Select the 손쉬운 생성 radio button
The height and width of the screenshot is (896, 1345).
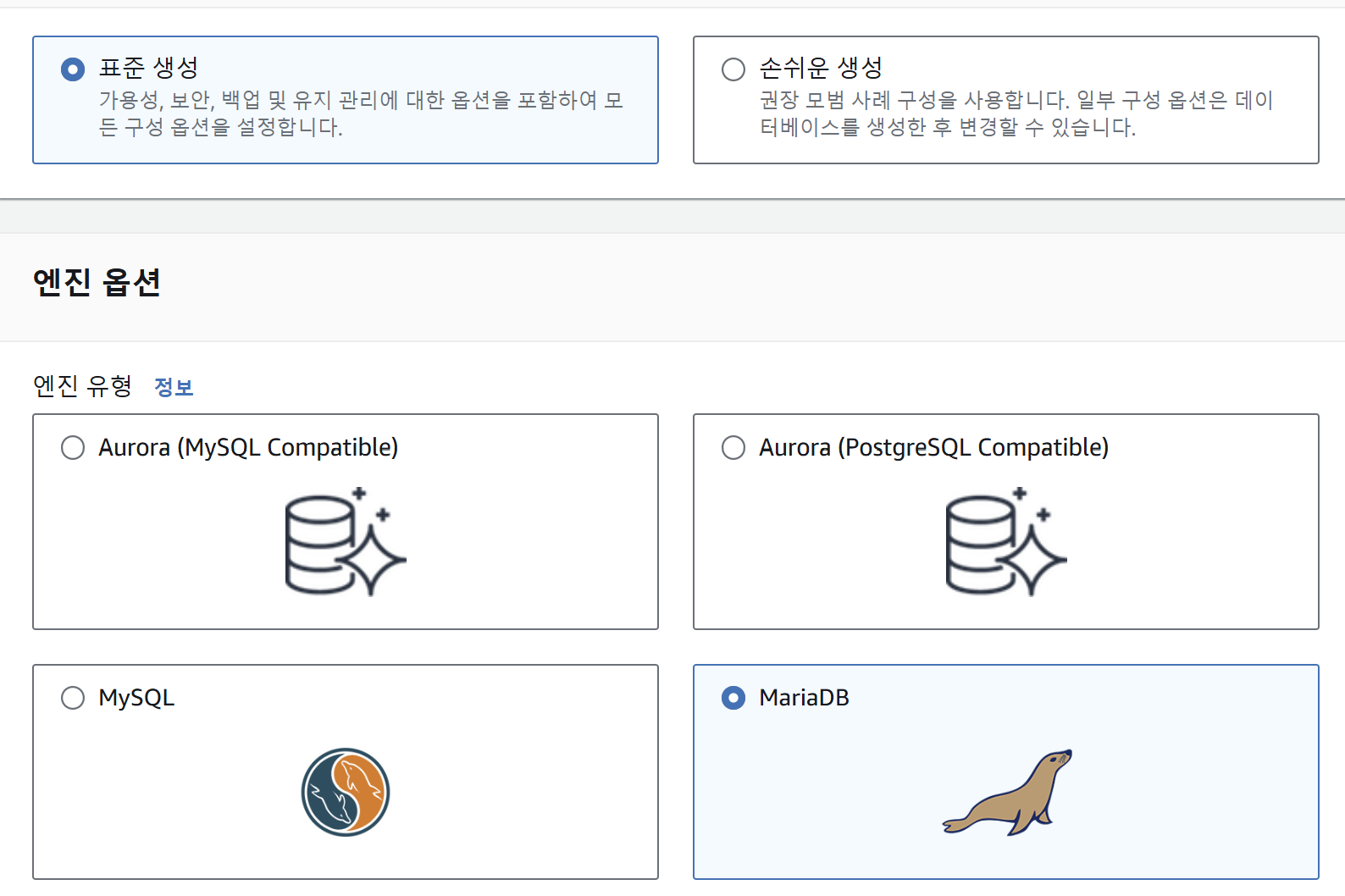[733, 69]
